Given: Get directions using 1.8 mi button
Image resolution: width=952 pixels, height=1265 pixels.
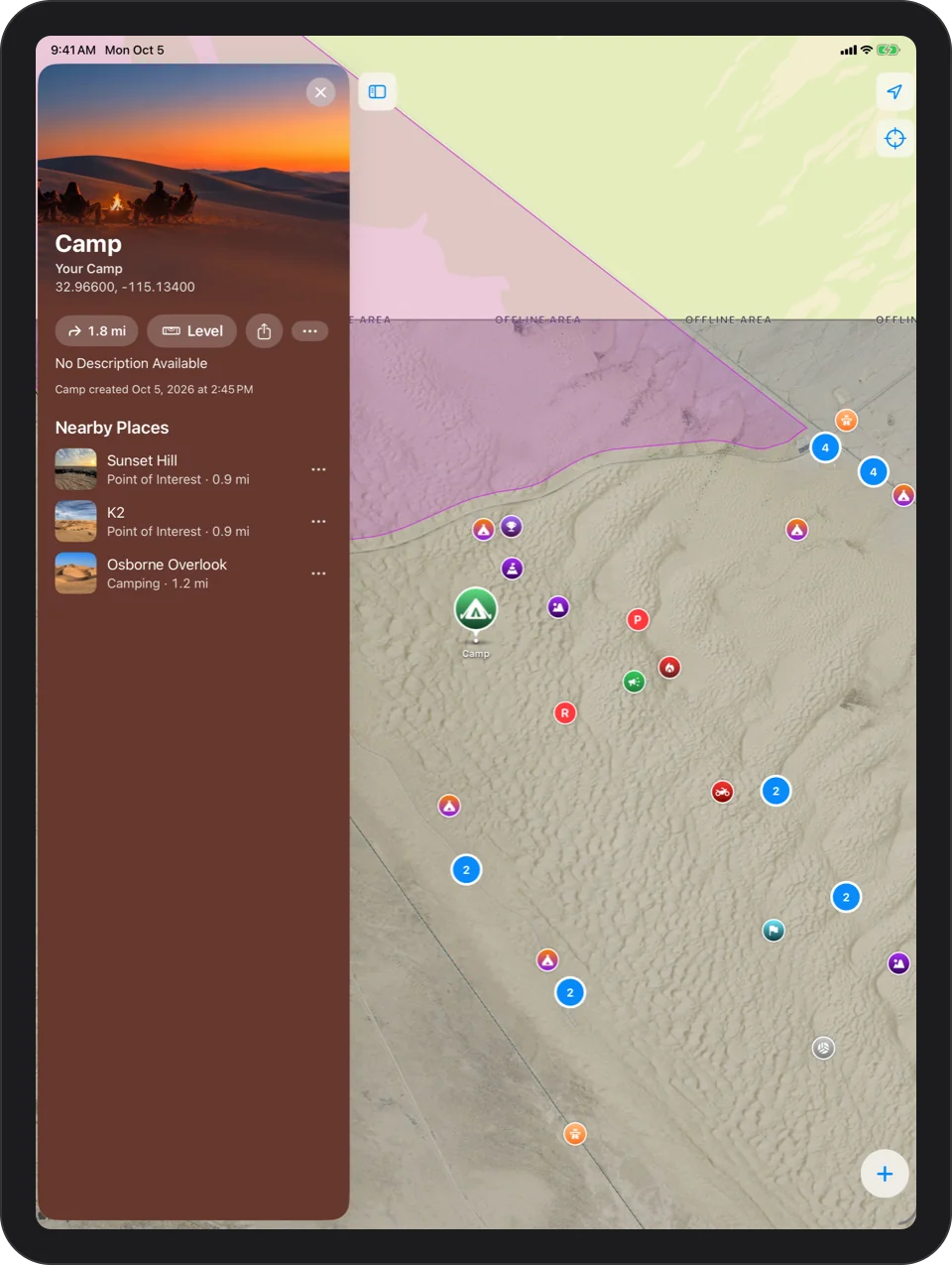Looking at the screenshot, I should (96, 331).
